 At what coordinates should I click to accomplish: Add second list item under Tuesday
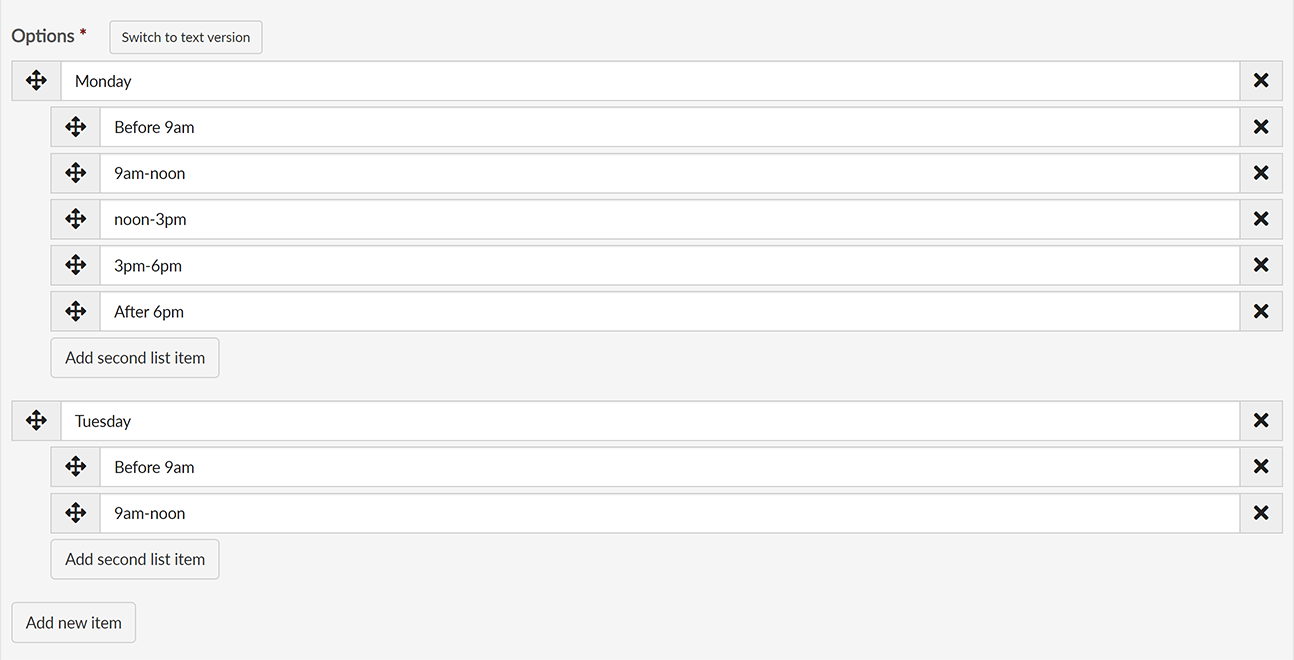(134, 559)
